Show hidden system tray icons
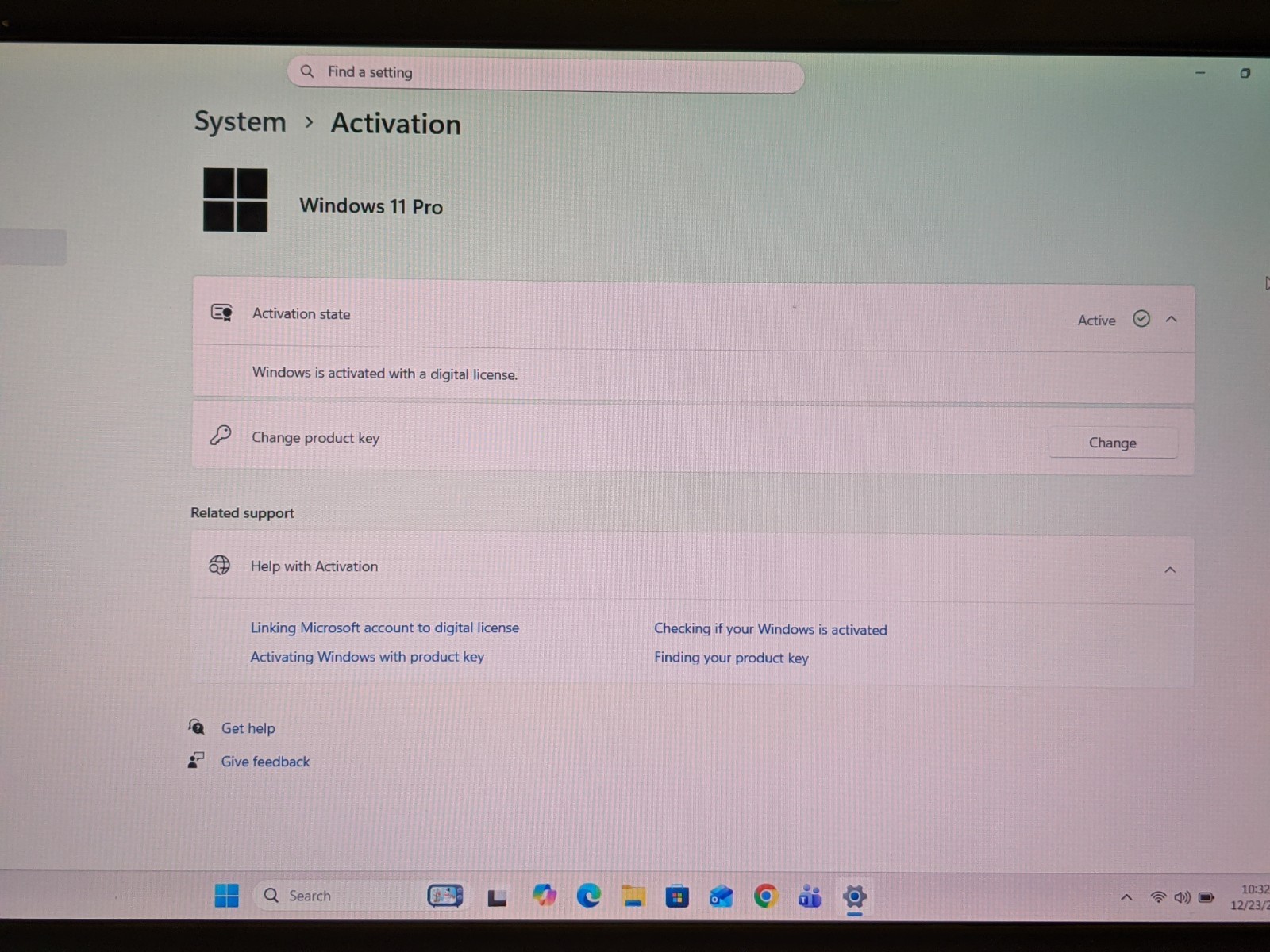 tap(1126, 897)
